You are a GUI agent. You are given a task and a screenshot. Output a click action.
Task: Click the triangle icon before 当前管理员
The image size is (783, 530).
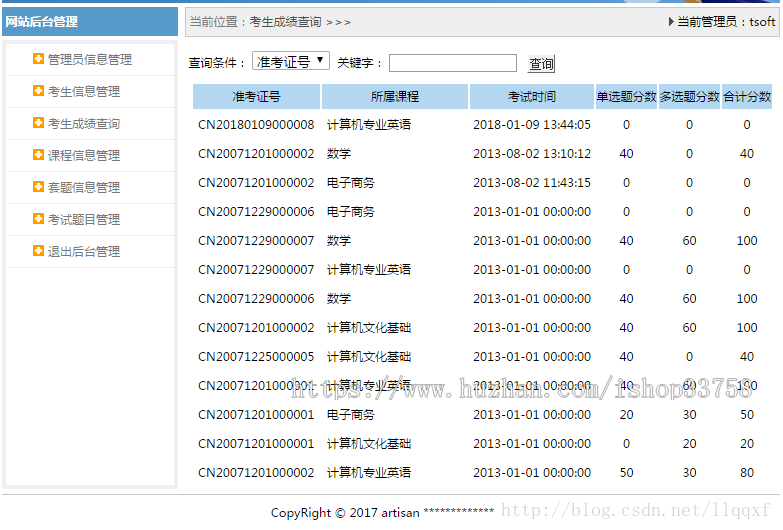point(671,21)
